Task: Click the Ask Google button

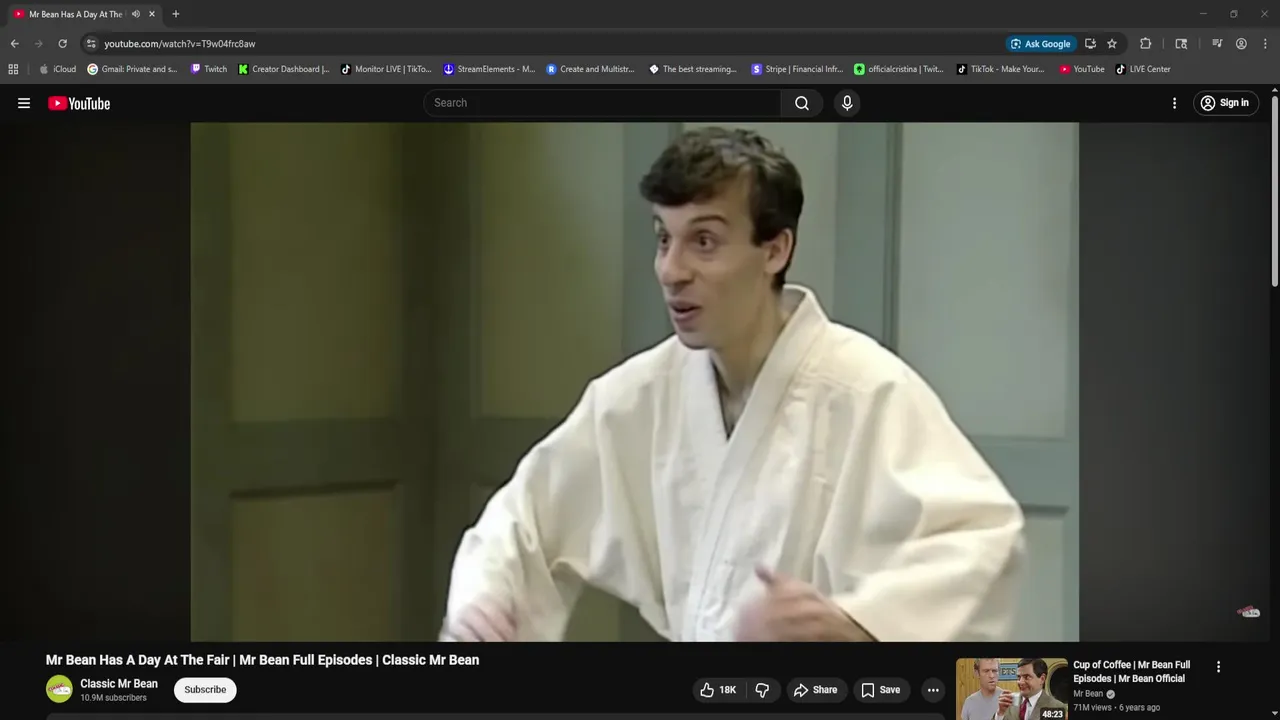Action: (1041, 44)
